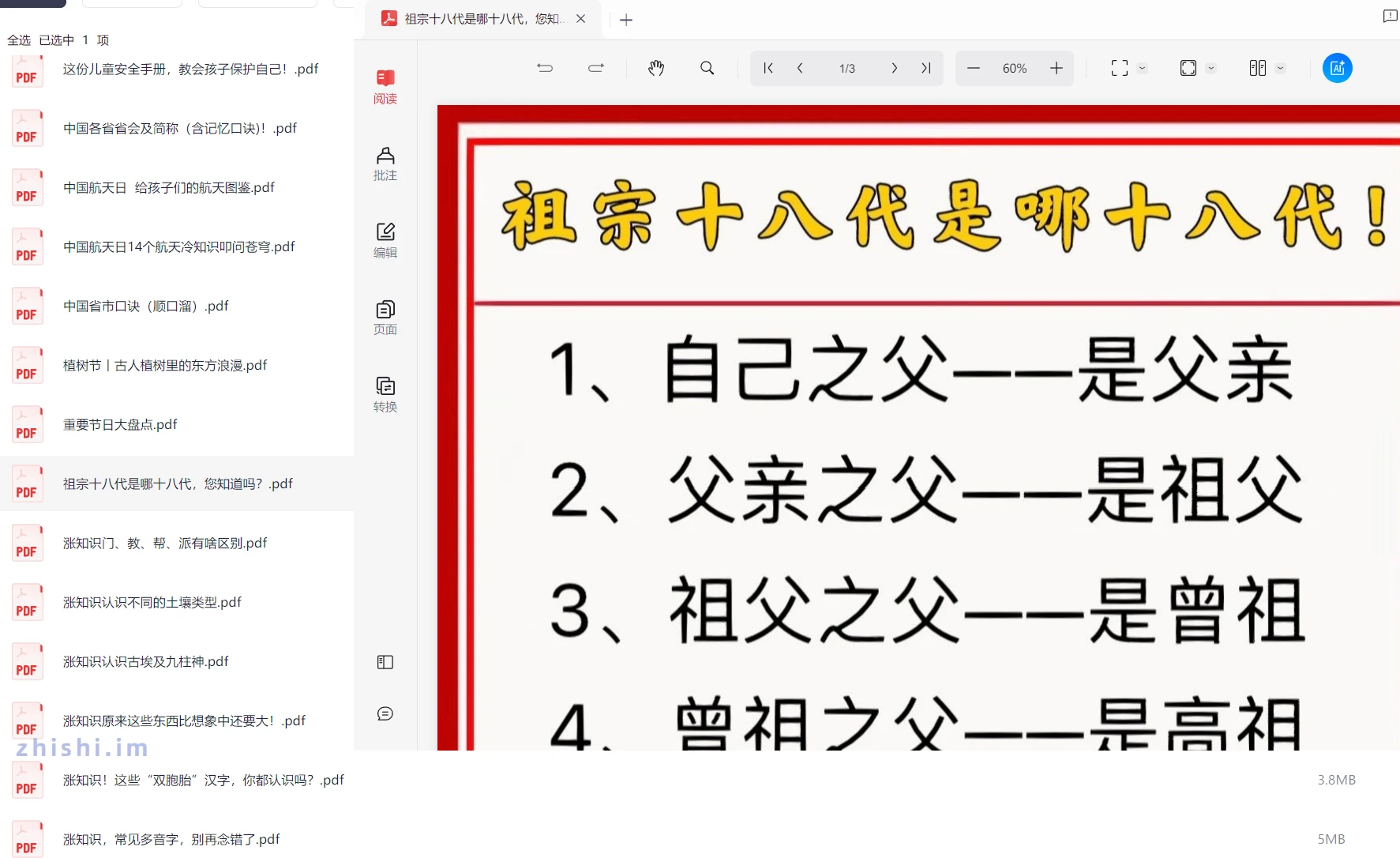Open the 编辑 (Edit) tool

click(x=385, y=241)
